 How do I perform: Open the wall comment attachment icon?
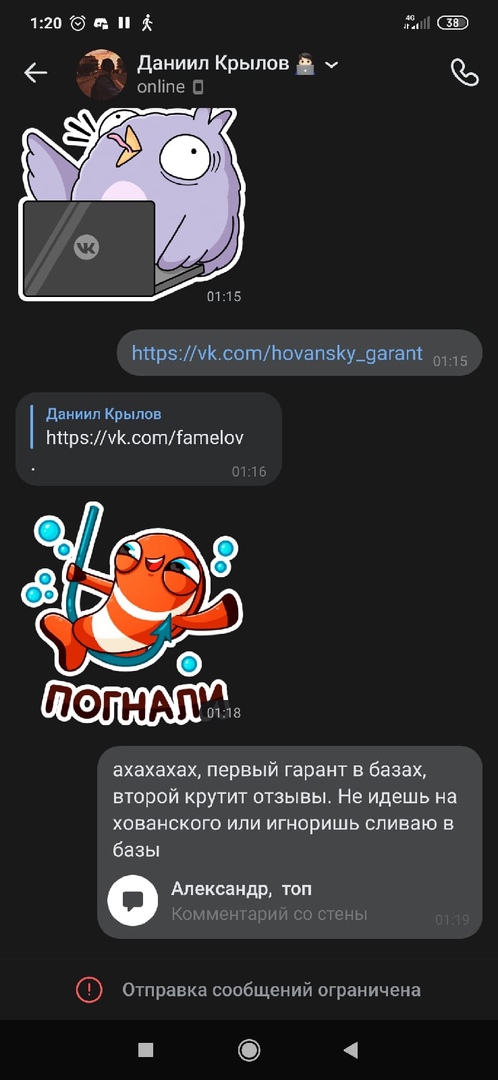coord(133,900)
